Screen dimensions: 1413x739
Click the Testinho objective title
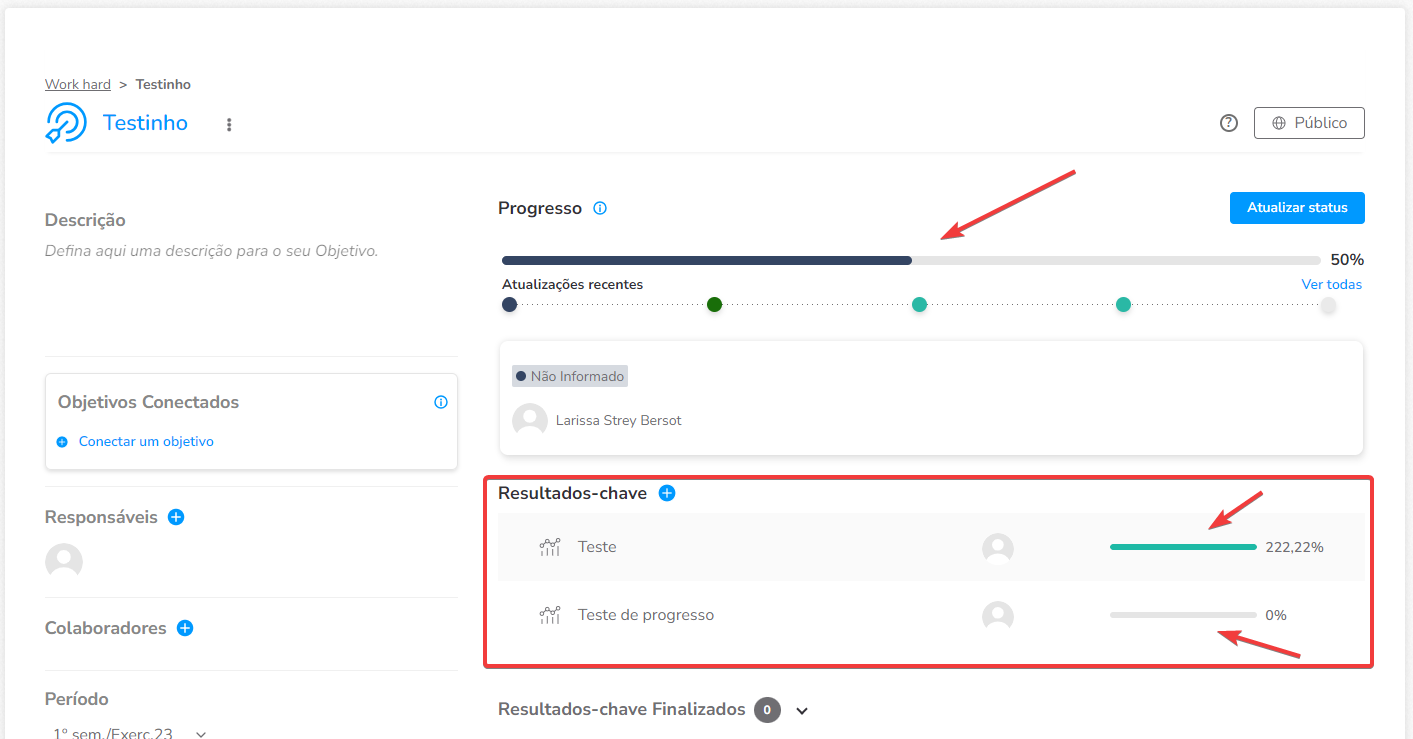[145, 123]
